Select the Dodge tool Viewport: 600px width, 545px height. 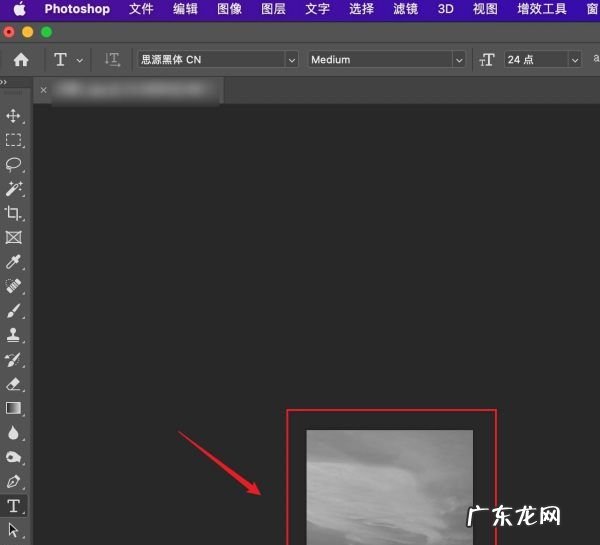pyautogui.click(x=13, y=457)
